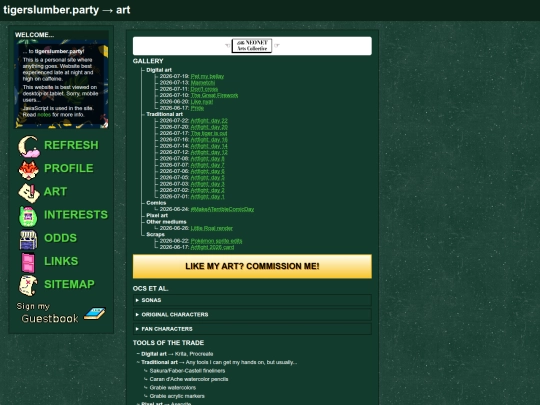Open 'Artfight day 22' link

[x=209, y=121]
